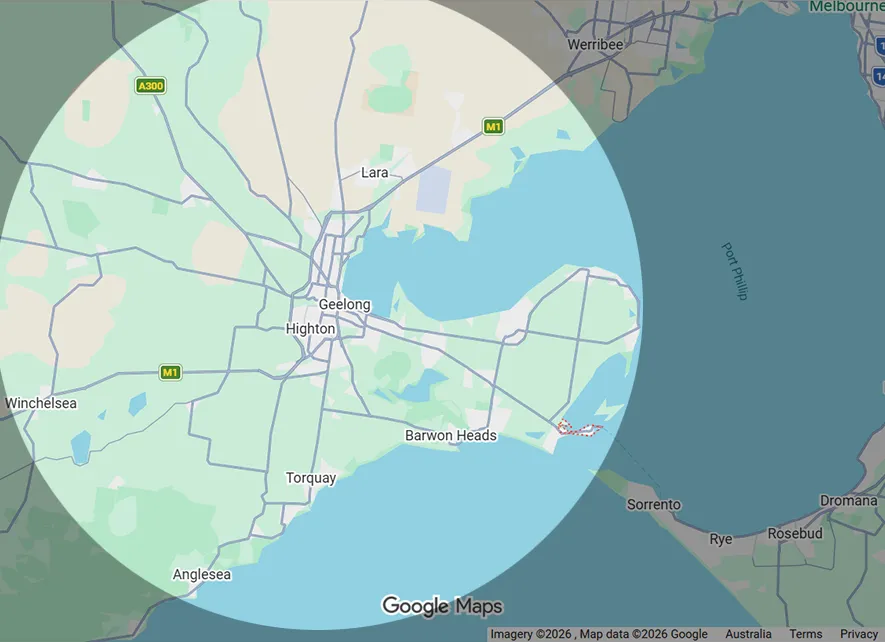Click the M1 shield near Winchelsea
Viewport: 885px width, 642px height.
(170, 372)
